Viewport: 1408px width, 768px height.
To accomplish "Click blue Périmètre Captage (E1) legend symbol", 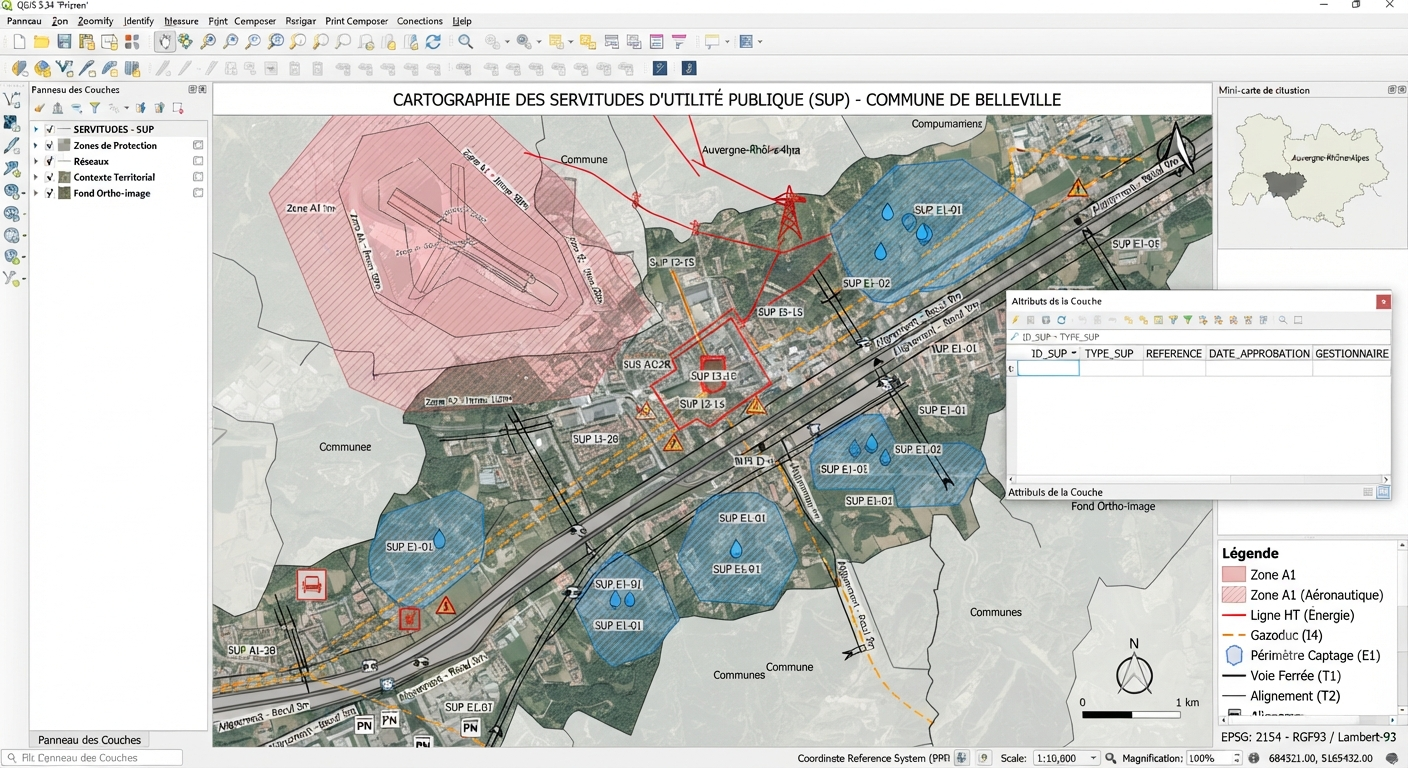I will pos(1234,655).
